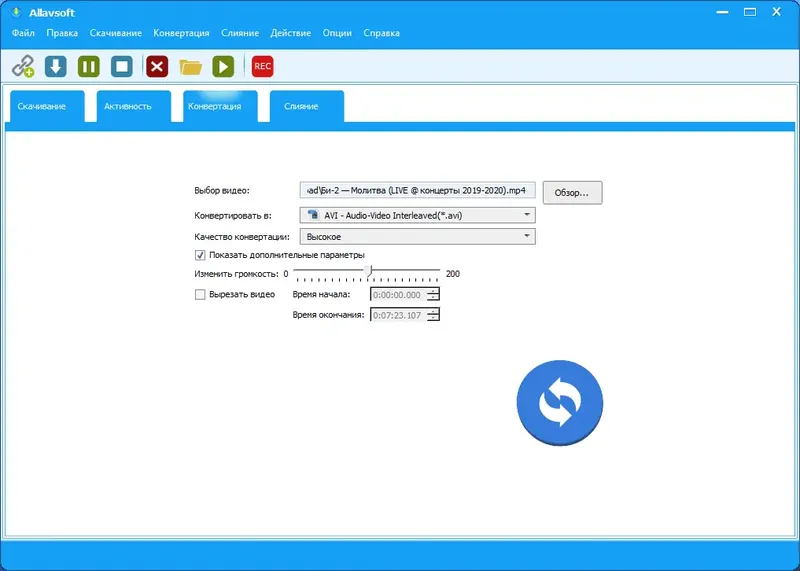Click the volume slider handle
Screen dimensions: 800x571
click(x=369, y=271)
